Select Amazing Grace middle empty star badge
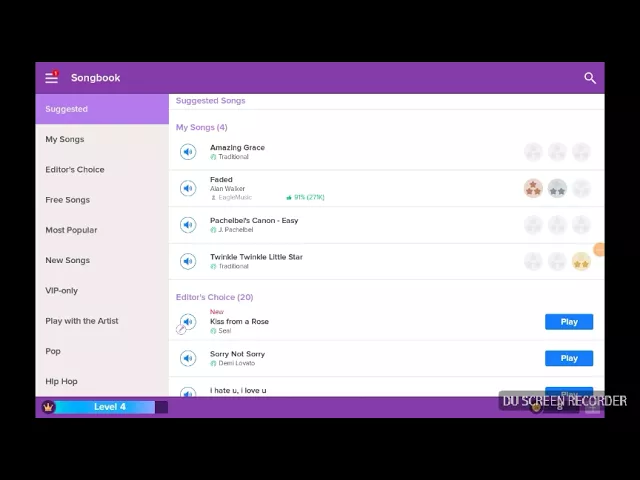The width and height of the screenshot is (640, 480). [557, 152]
